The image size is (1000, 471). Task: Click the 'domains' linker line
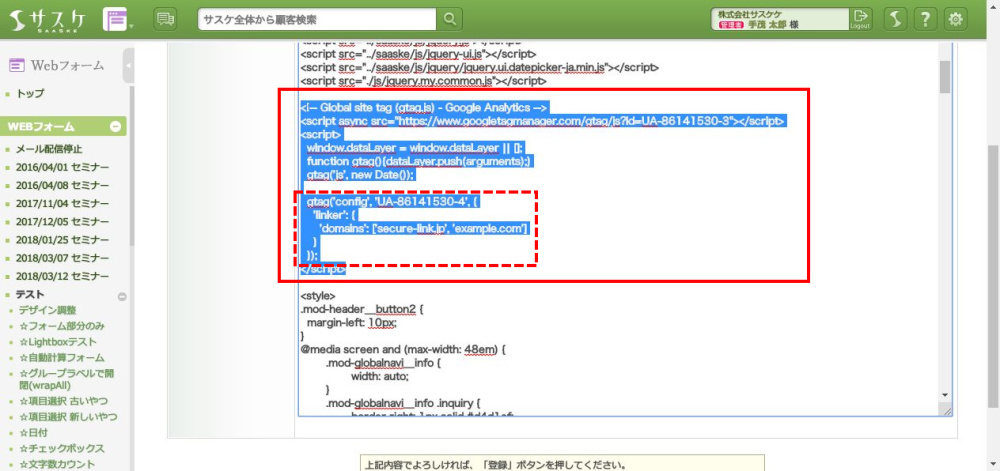click(x=422, y=228)
